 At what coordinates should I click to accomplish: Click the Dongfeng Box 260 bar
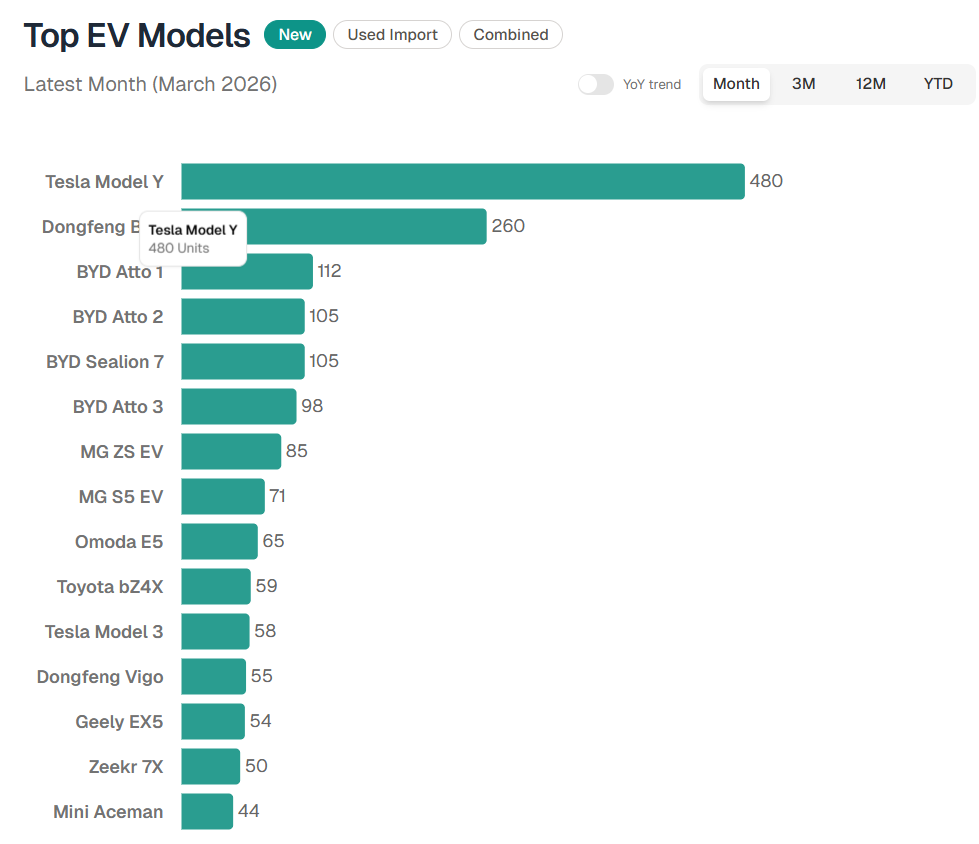point(370,227)
